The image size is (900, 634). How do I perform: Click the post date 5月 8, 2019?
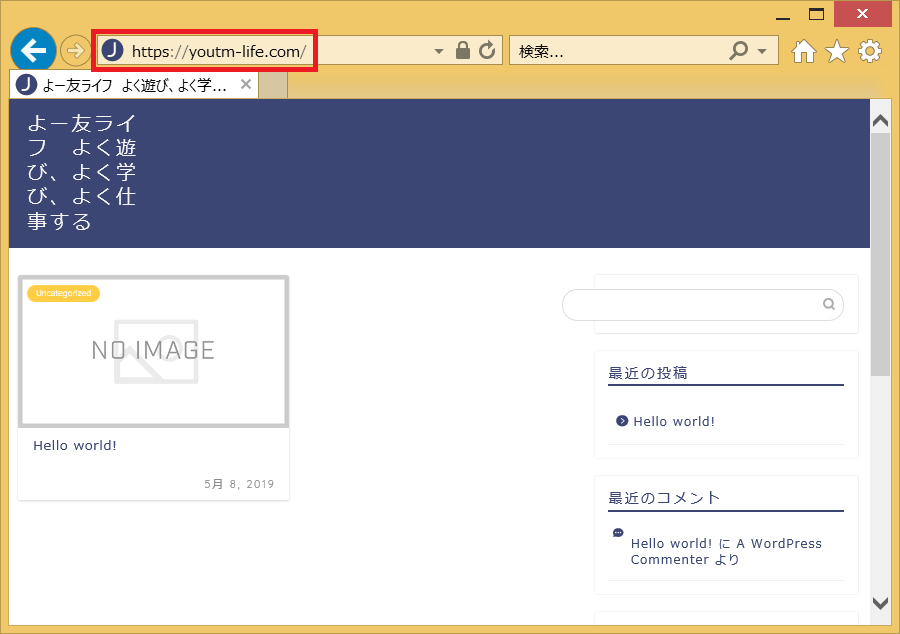pyautogui.click(x=239, y=484)
